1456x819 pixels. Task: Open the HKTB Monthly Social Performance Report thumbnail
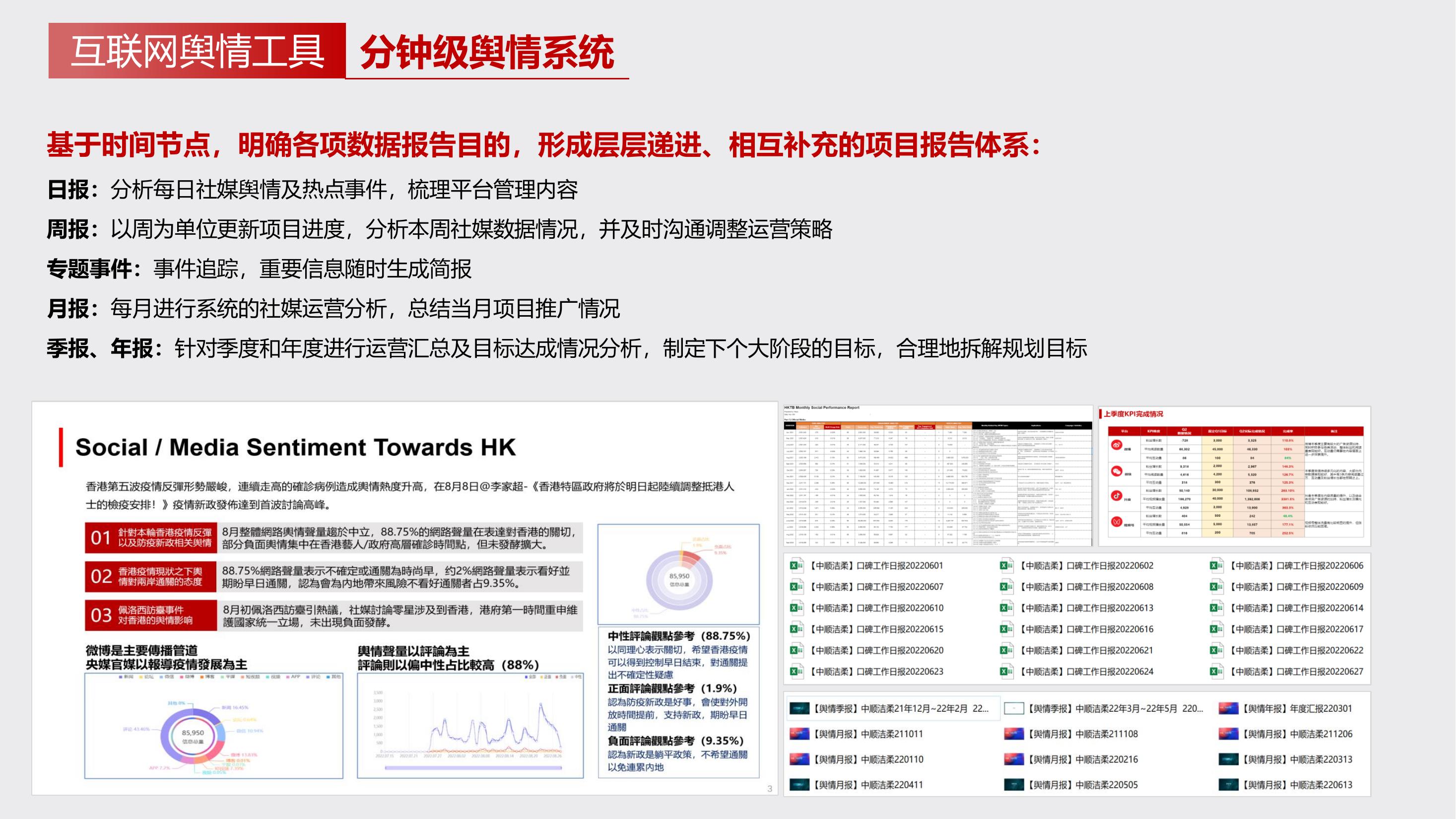pyautogui.click(x=938, y=476)
